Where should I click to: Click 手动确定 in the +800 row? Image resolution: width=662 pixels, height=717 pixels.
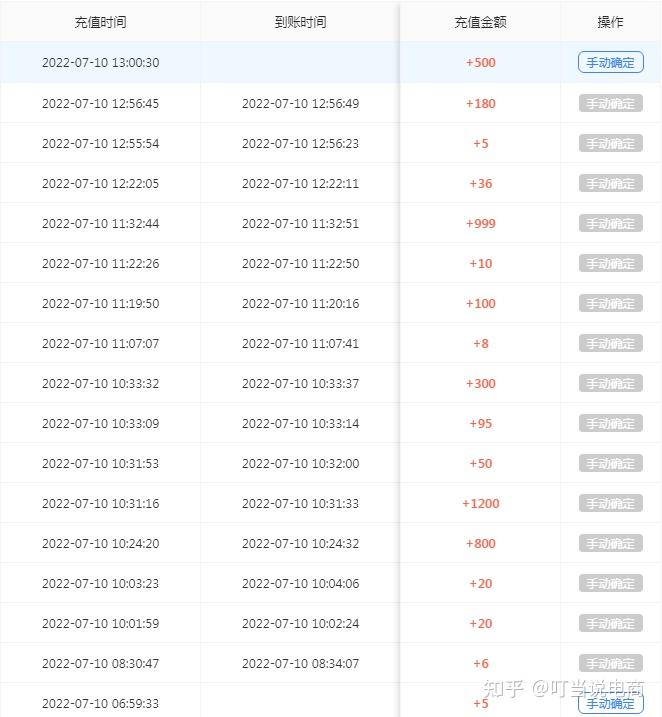coord(610,543)
